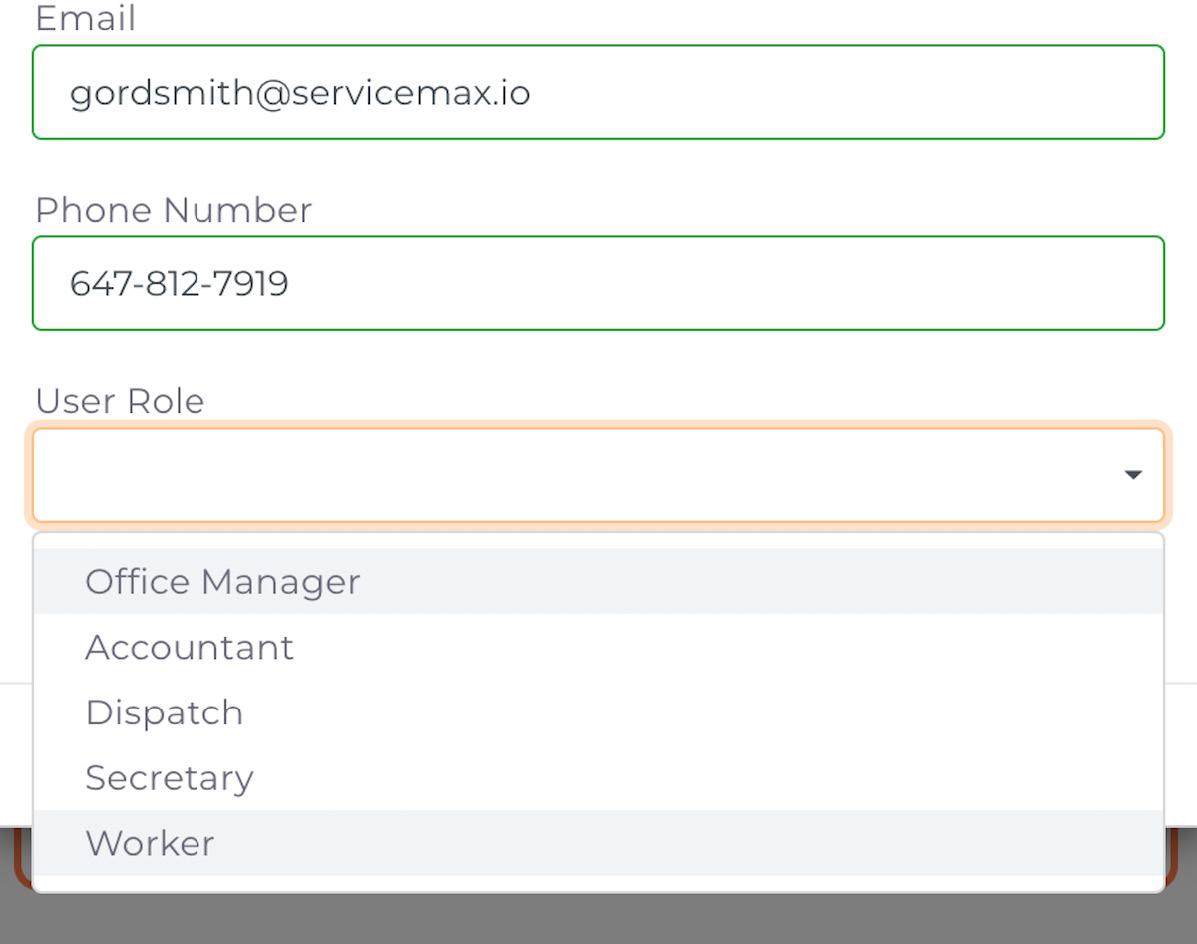Click the Email field label

point(86,18)
